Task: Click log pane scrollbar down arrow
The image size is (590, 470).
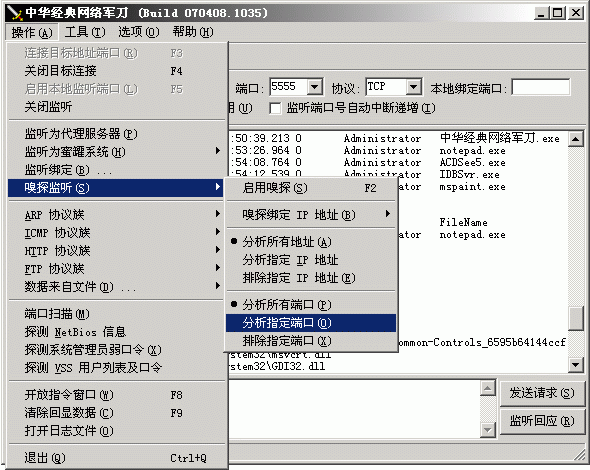Action: (576, 364)
